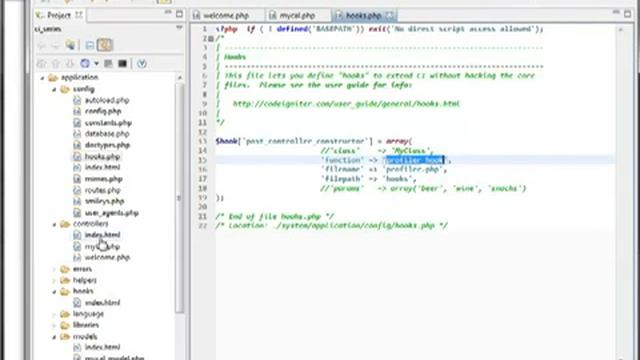The image size is (640, 360).
Task: Click the $hook variable on line 13
Action: [x=227, y=141]
